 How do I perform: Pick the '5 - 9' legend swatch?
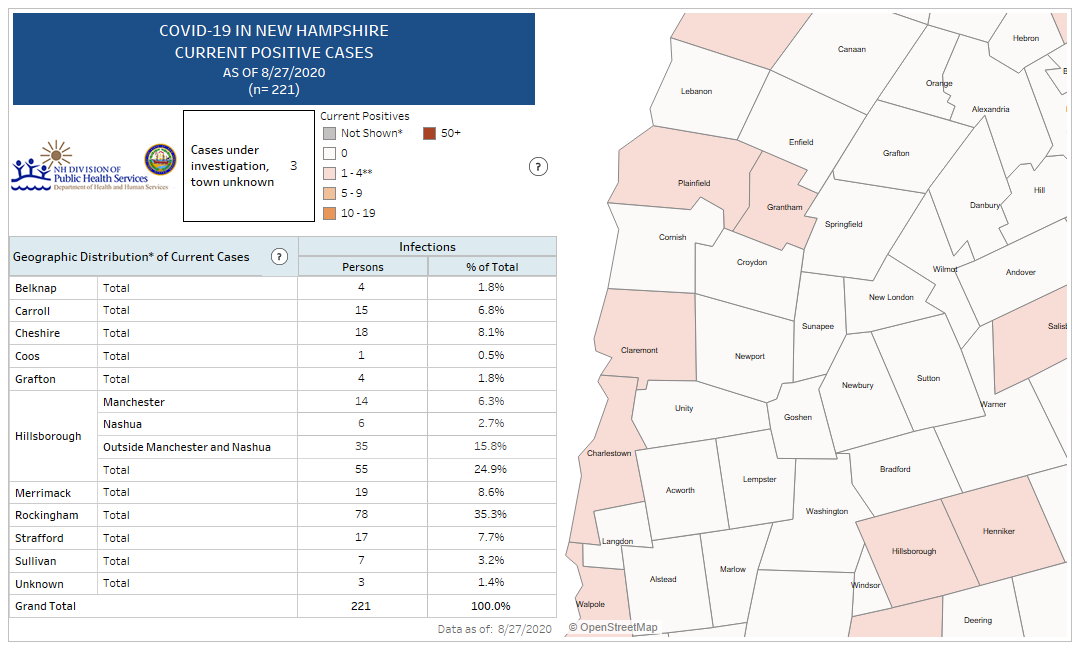pos(328,193)
